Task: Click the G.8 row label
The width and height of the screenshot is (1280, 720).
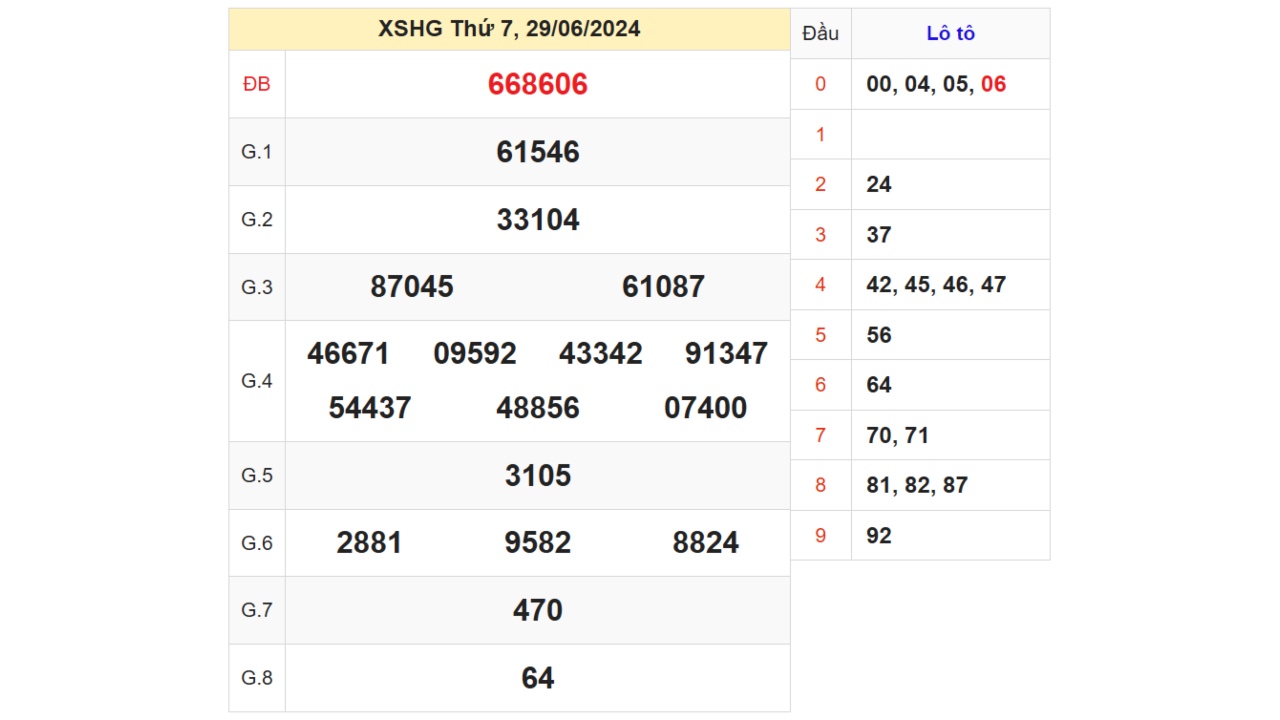Action: point(257,678)
